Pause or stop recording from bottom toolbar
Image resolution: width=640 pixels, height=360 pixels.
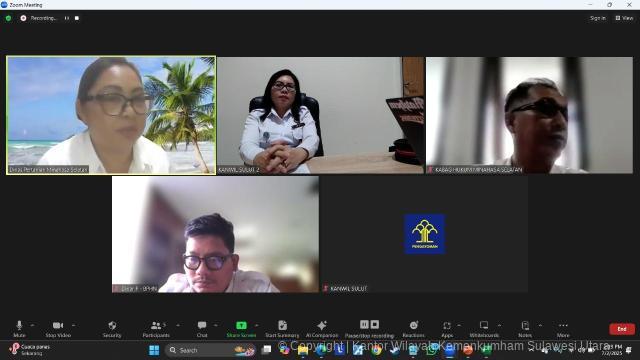coord(369,329)
